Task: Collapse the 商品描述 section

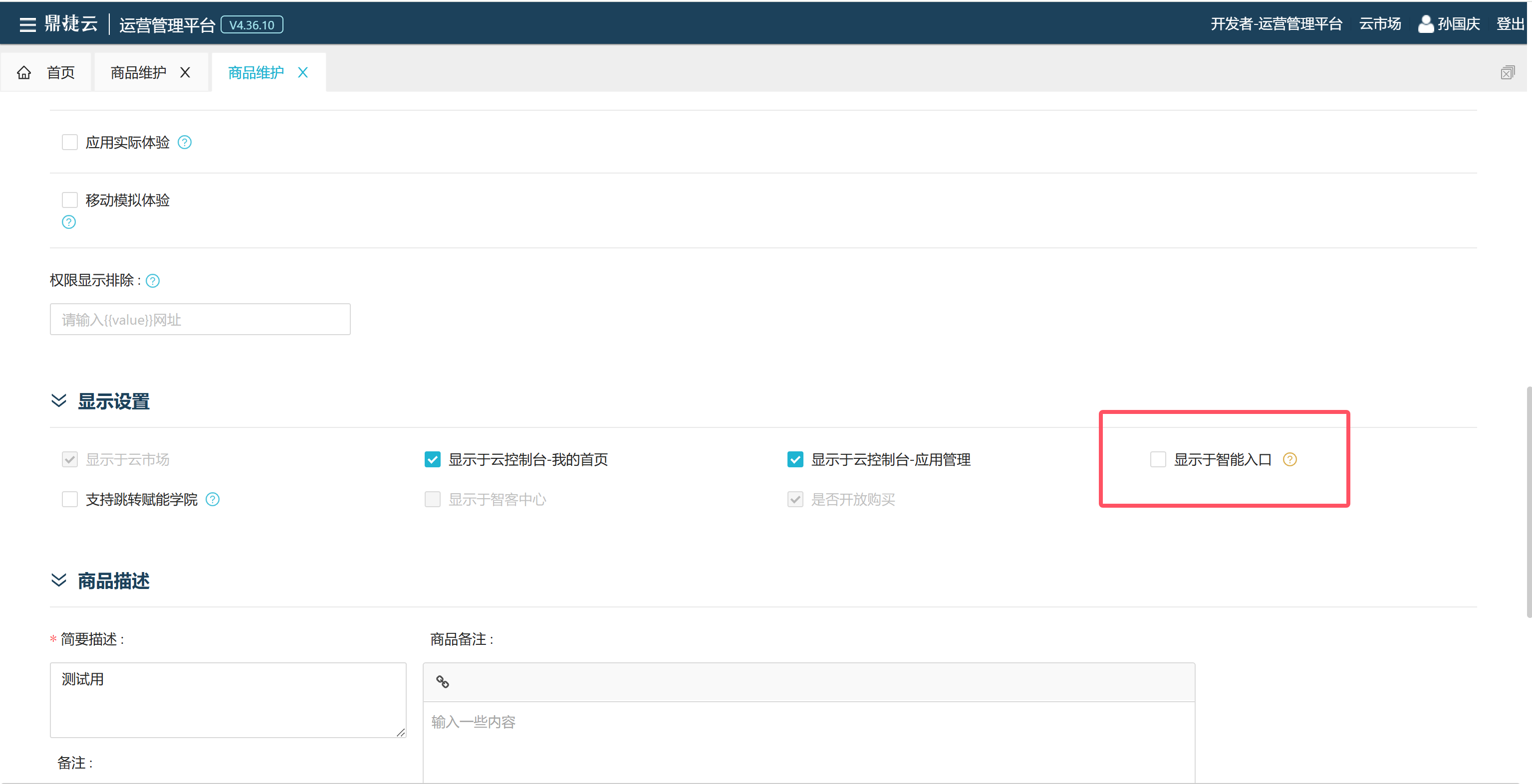Action: (x=58, y=580)
